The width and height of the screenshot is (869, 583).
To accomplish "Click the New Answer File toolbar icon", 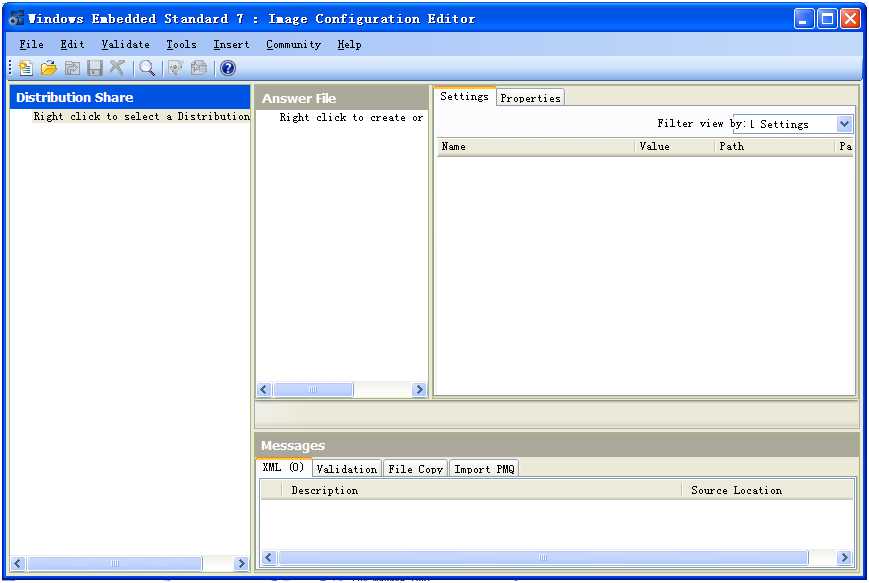I will [x=25, y=68].
